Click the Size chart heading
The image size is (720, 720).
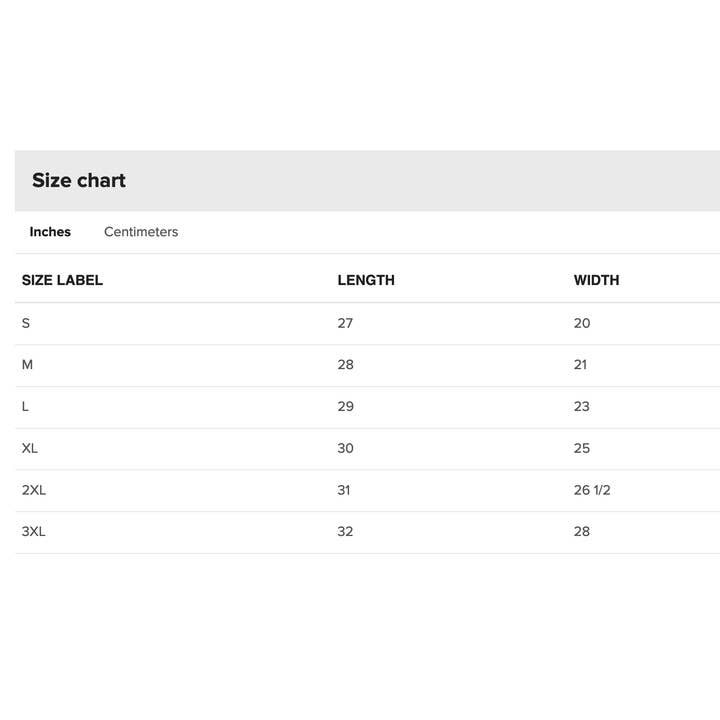(79, 181)
